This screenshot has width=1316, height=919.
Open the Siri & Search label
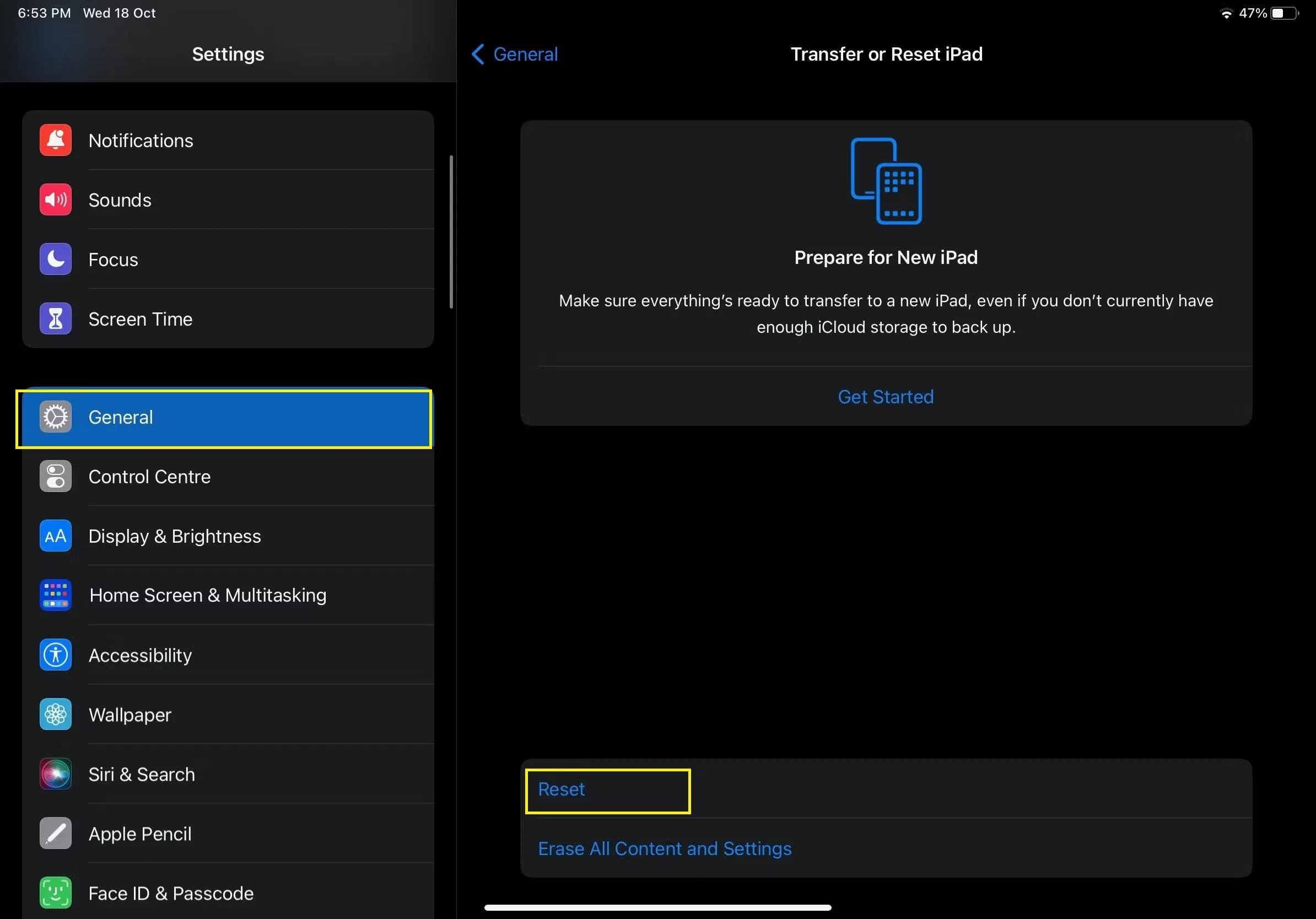pos(142,775)
